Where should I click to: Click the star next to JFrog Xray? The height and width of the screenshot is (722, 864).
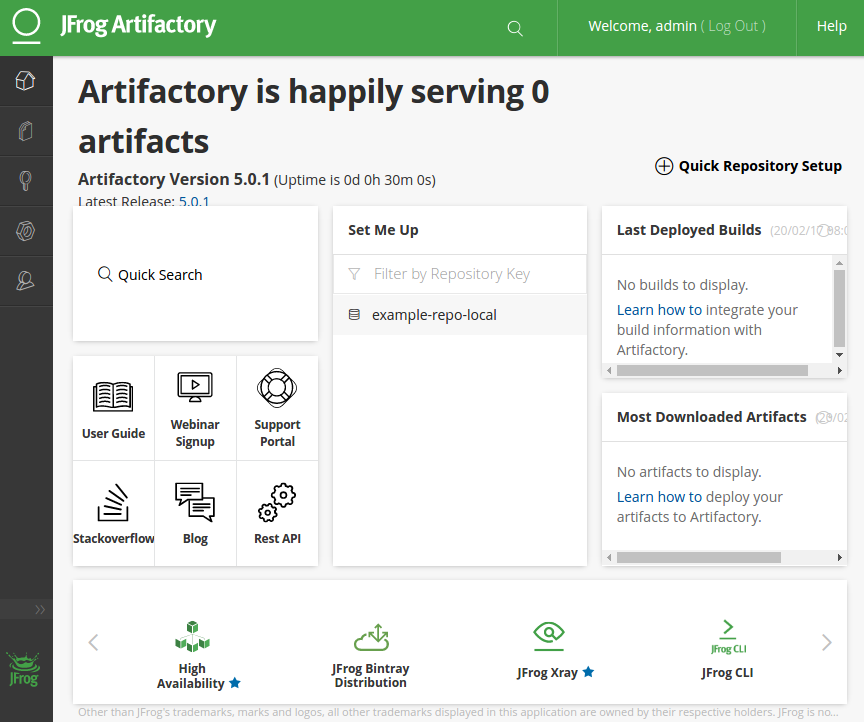pyautogui.click(x=588, y=672)
